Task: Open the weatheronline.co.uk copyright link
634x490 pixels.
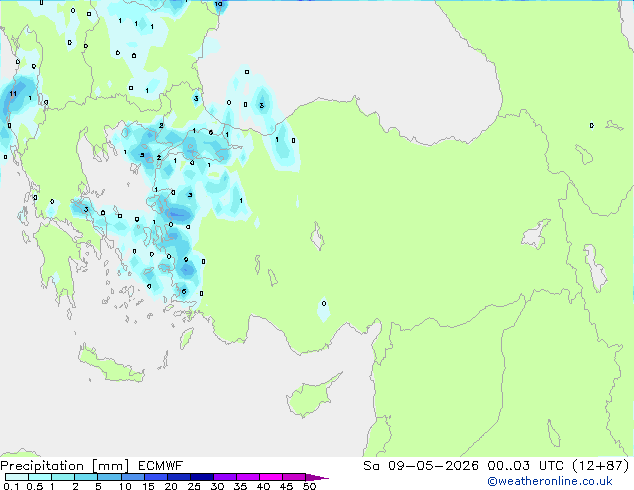Action: click(x=550, y=481)
